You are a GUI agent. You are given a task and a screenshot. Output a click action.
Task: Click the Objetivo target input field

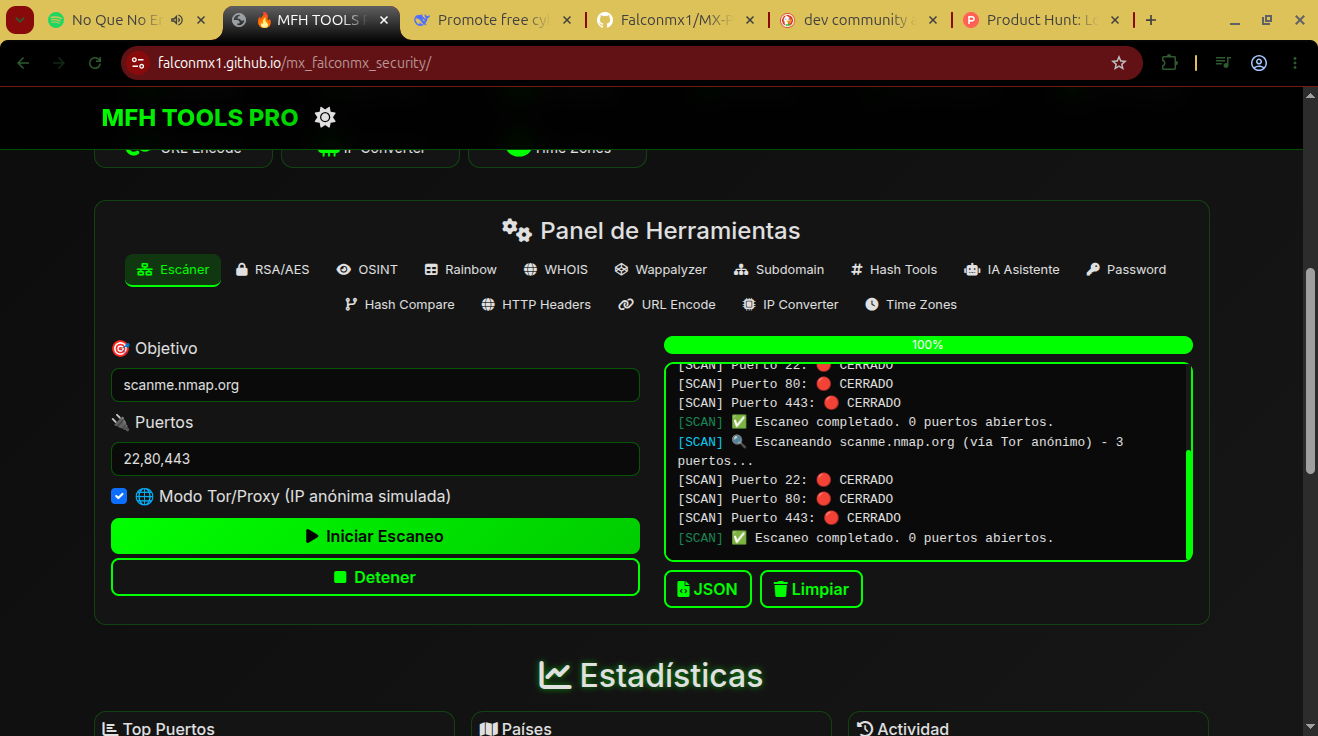(375, 385)
